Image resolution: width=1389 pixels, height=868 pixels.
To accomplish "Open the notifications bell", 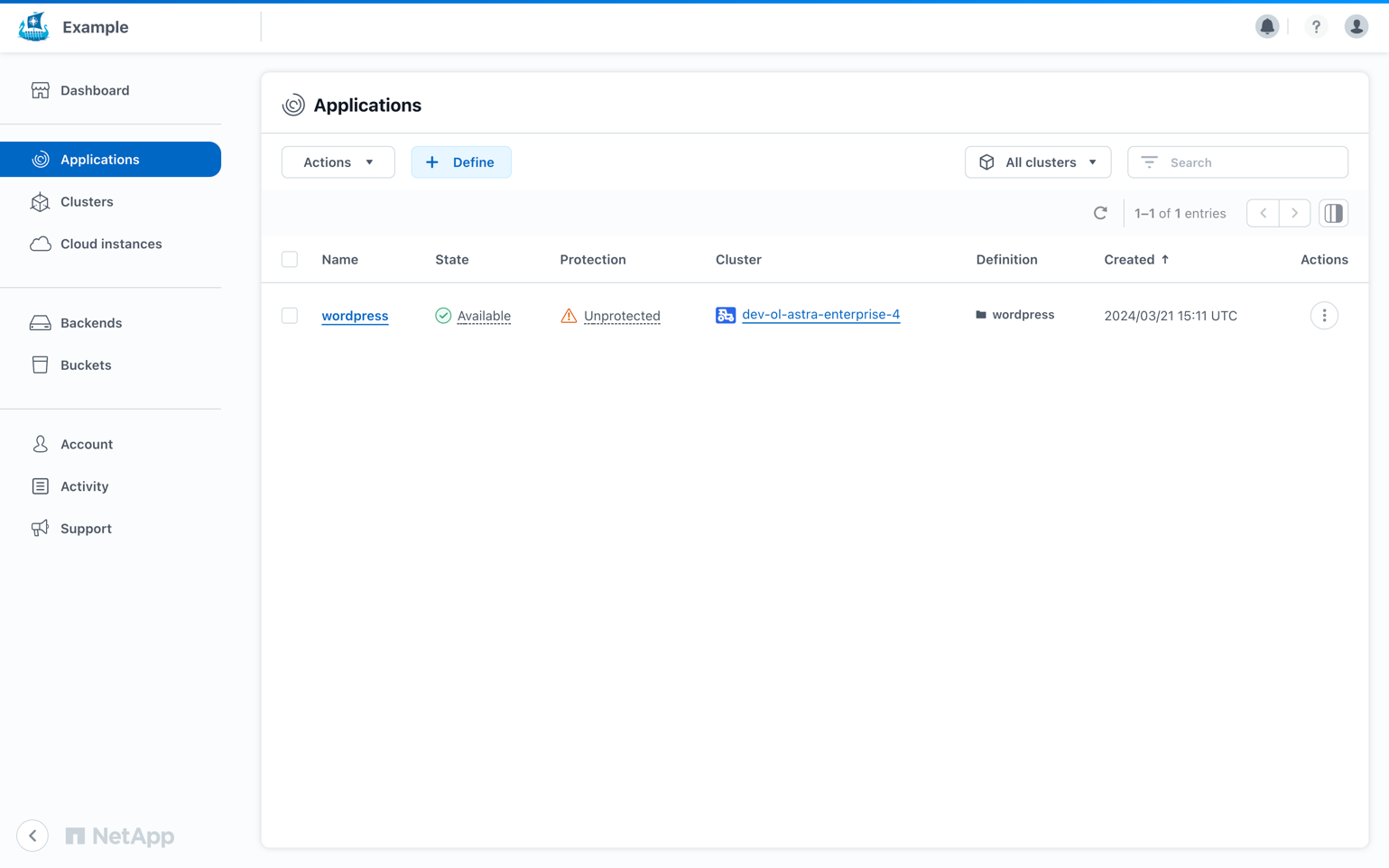I will pos(1267,26).
